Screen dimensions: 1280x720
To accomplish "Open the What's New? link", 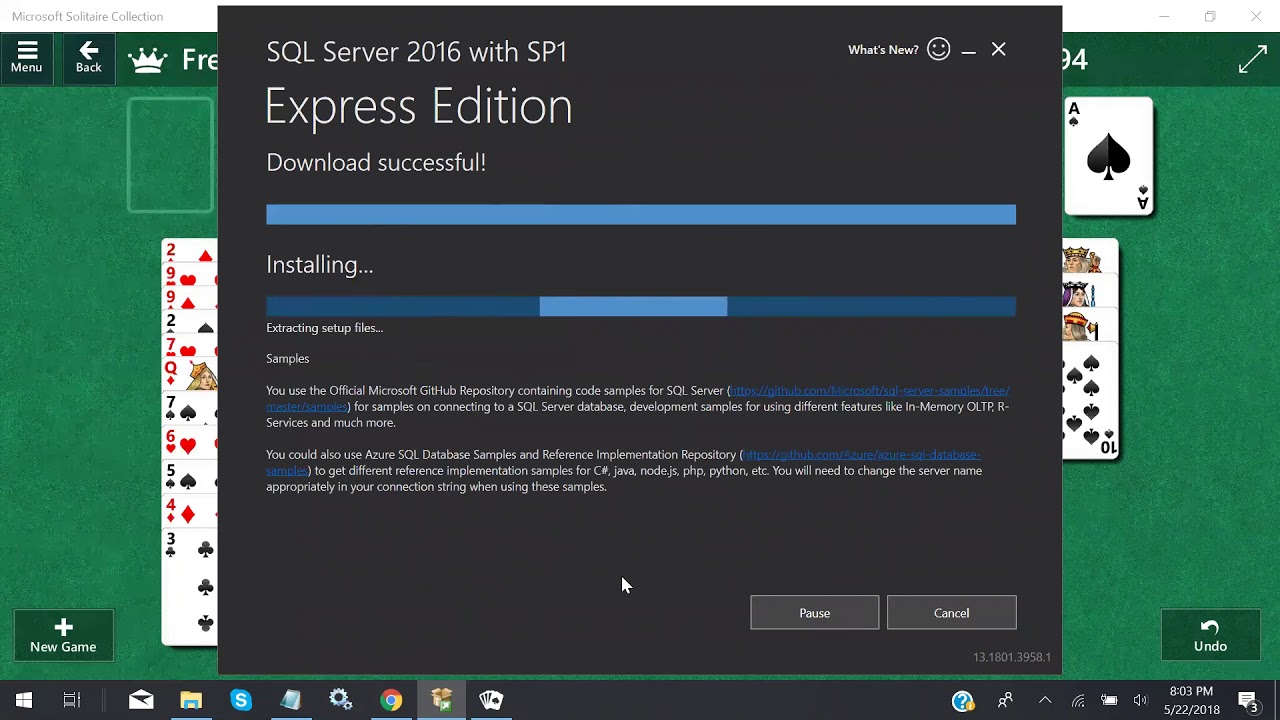I will [x=883, y=50].
